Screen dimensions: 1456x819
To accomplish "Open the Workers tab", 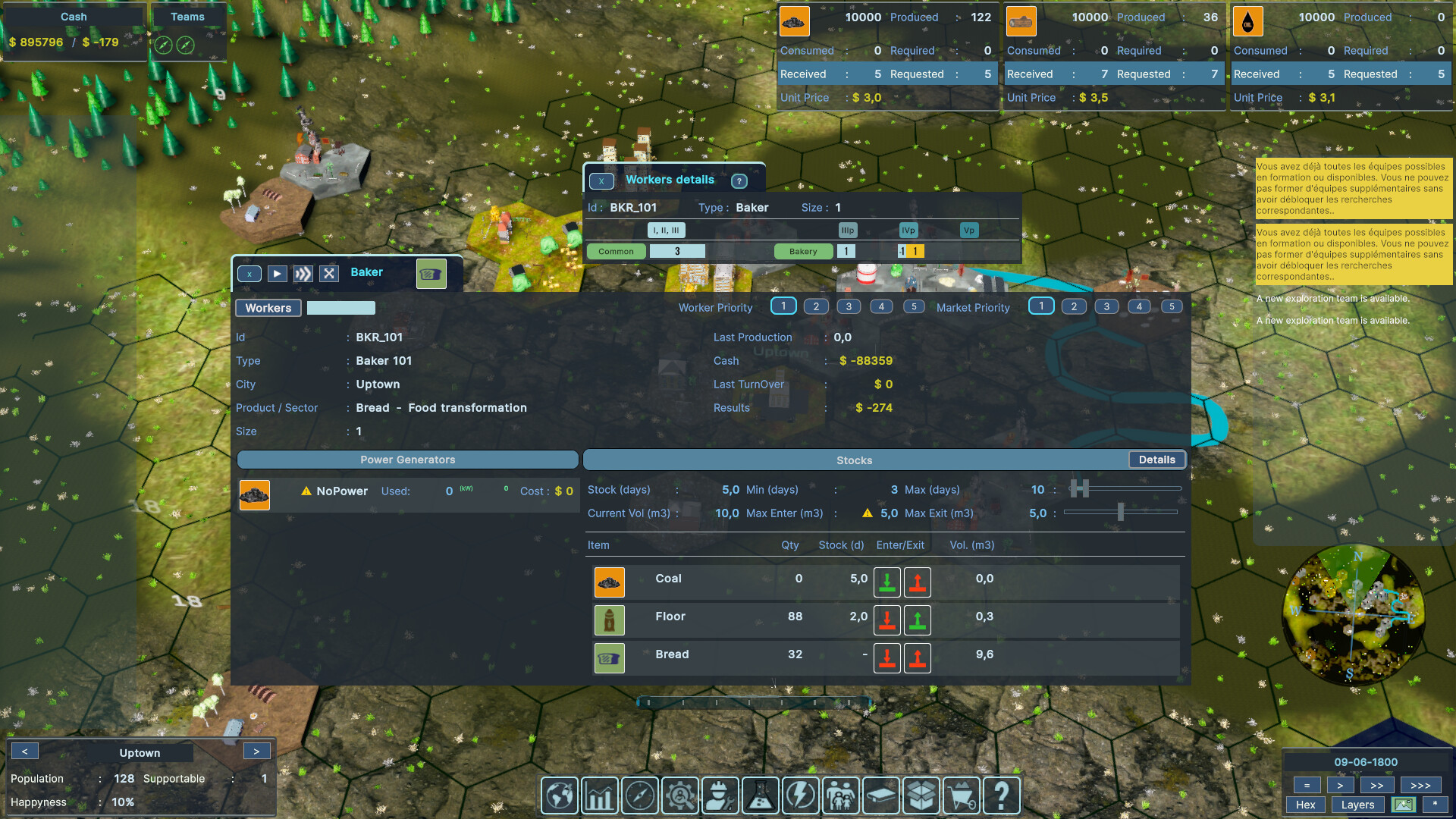I will [x=268, y=308].
